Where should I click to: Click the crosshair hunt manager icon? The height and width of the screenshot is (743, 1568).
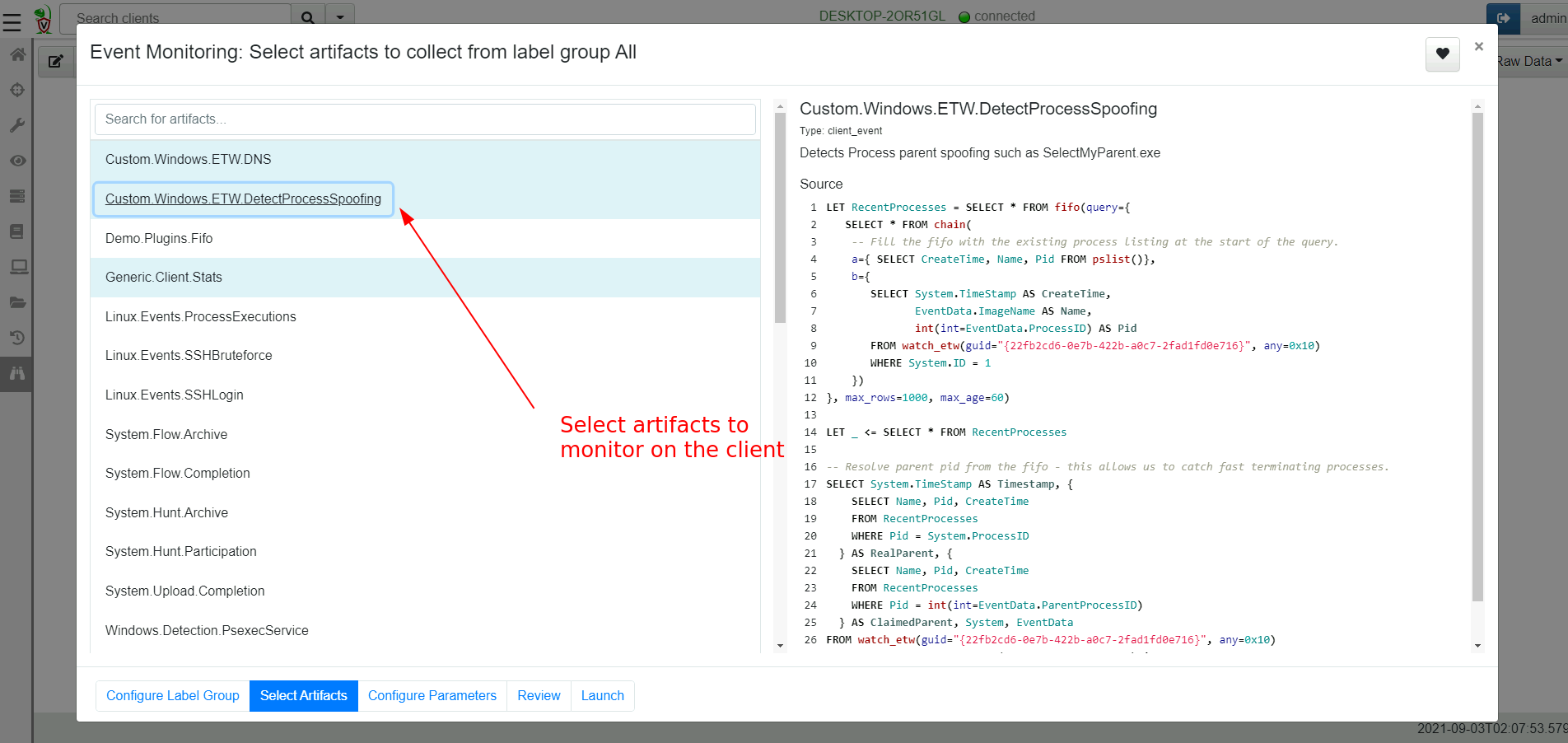(17, 91)
